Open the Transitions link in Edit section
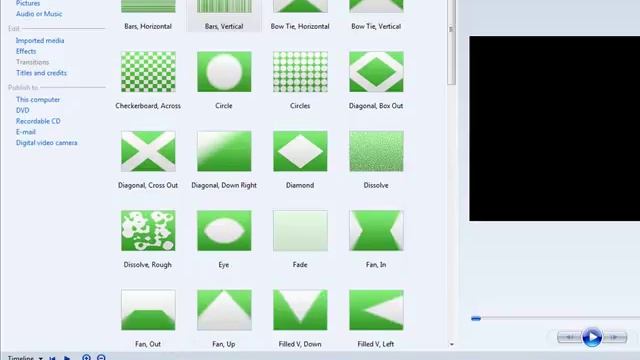Screen dimensions: 640x360 (x=32, y=62)
